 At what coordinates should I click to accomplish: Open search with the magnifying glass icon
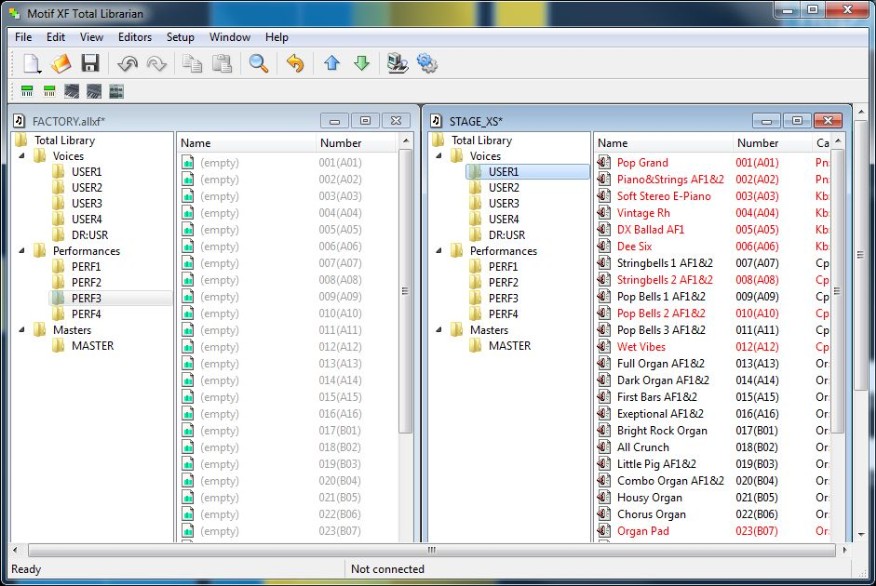(x=258, y=64)
